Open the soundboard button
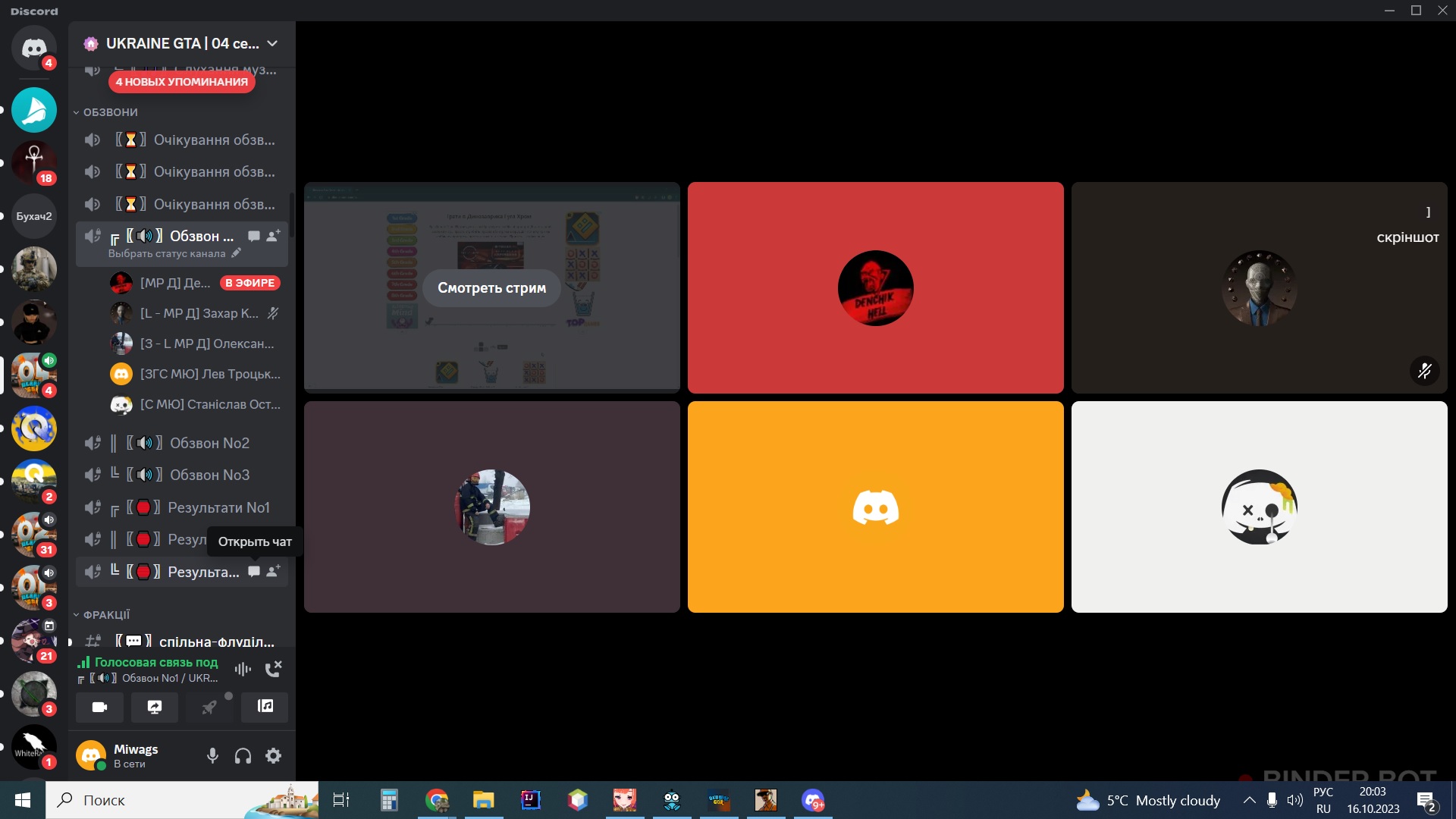1456x819 pixels. coord(265,707)
